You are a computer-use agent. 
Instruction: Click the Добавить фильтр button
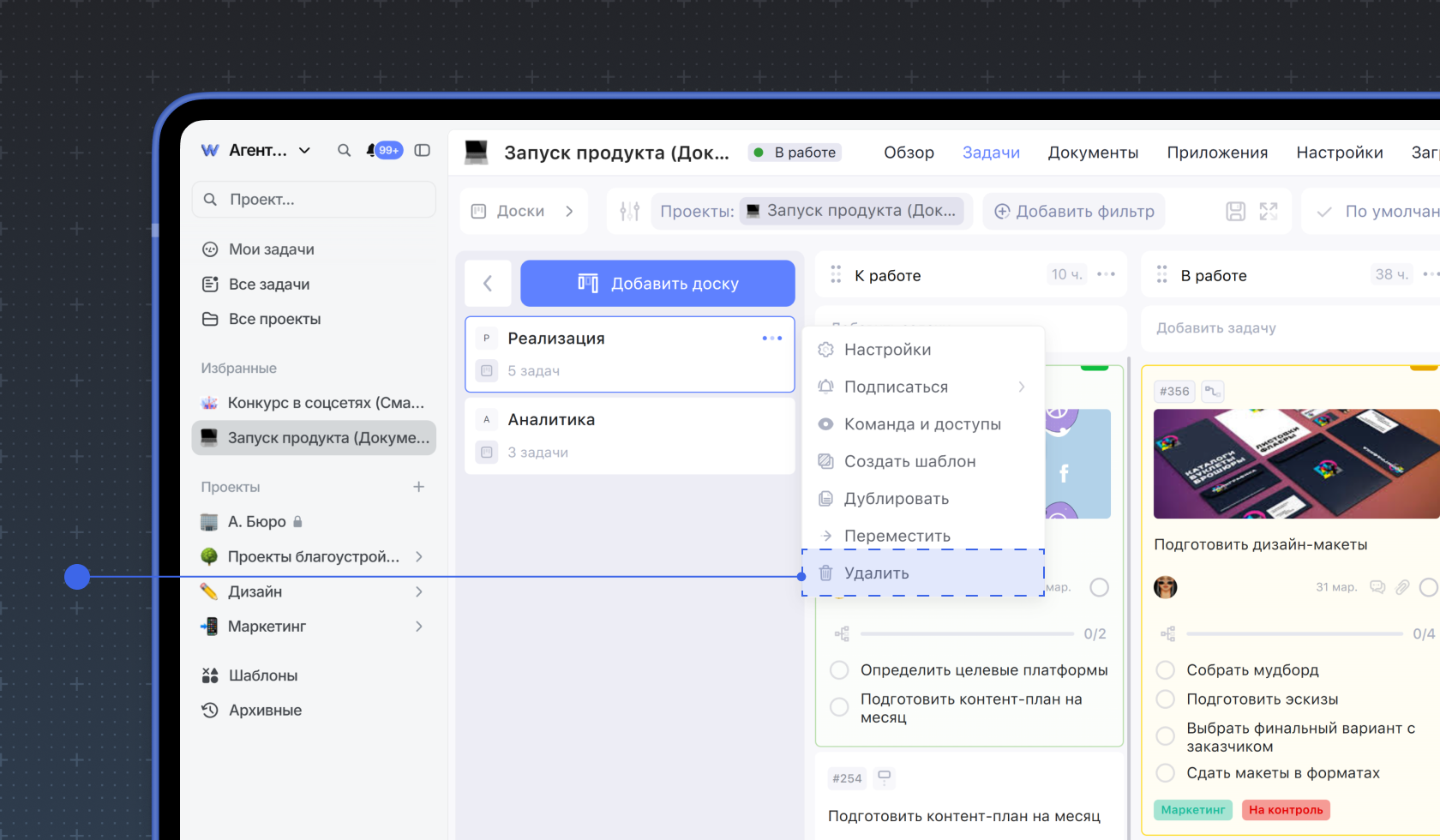(x=1074, y=212)
